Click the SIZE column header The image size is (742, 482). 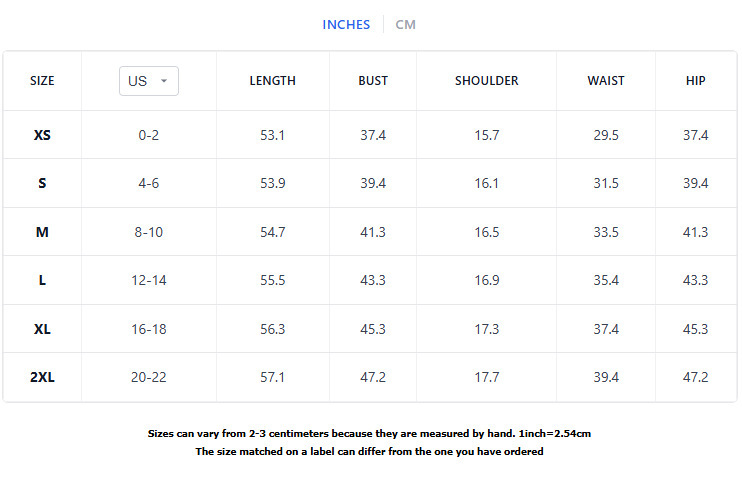click(x=42, y=81)
